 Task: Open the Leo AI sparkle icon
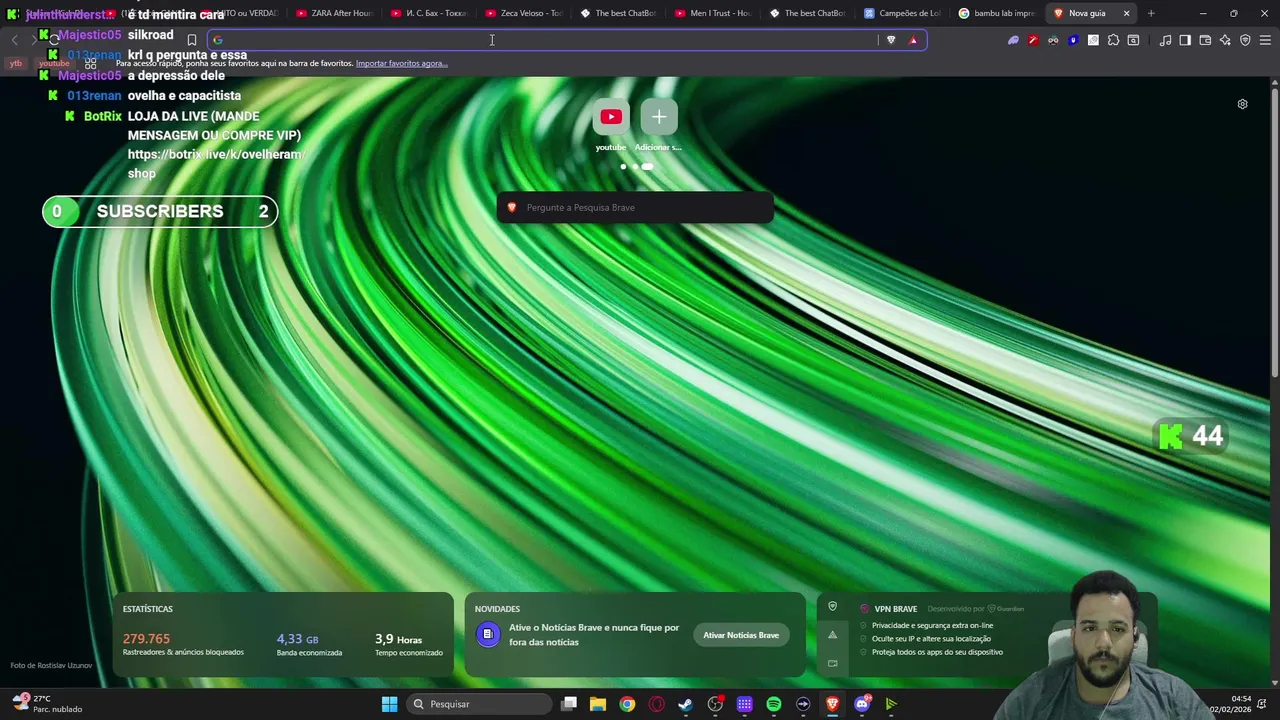[x=1225, y=40]
